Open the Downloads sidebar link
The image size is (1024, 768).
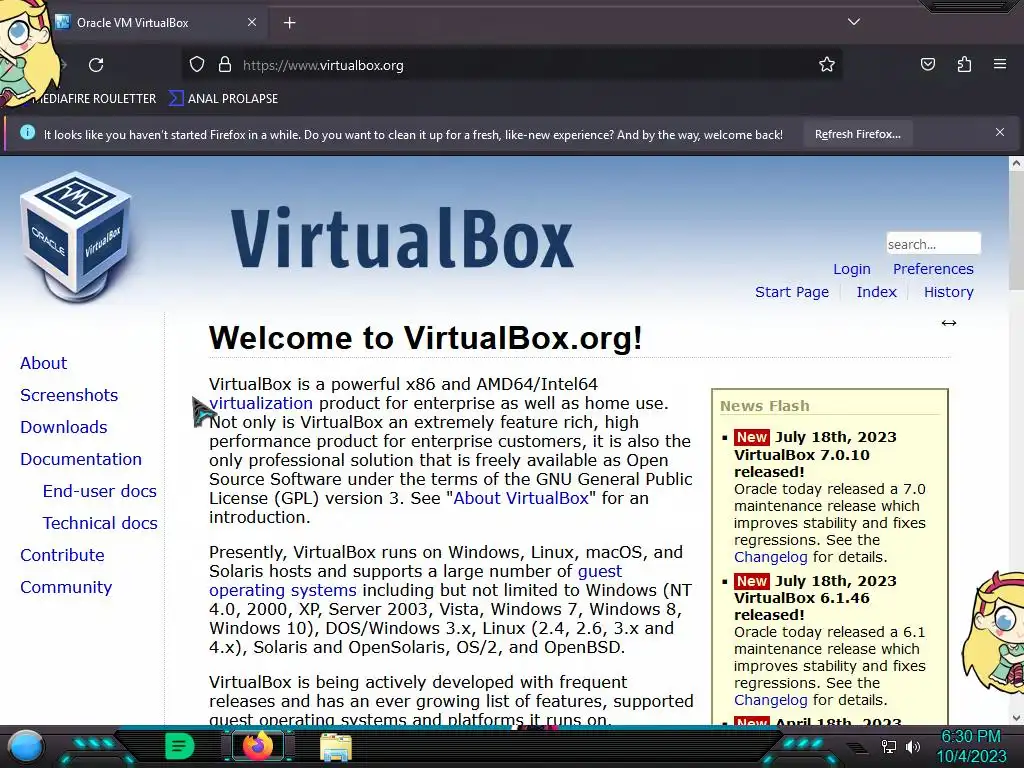tap(64, 427)
